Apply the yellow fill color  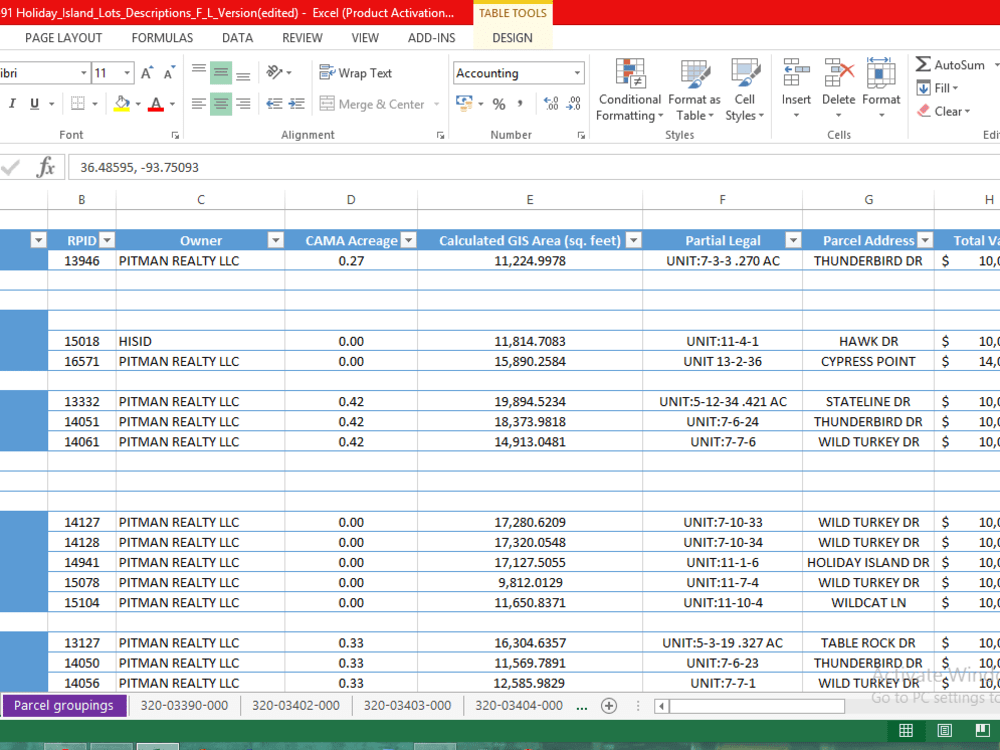tap(122, 103)
